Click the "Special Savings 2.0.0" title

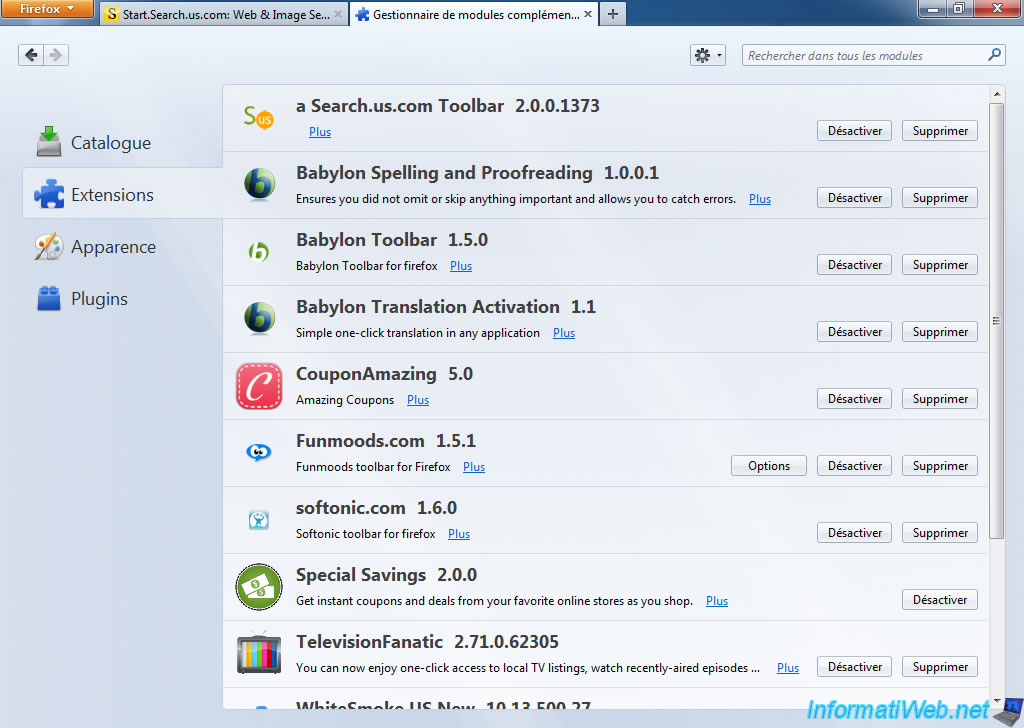[386, 575]
